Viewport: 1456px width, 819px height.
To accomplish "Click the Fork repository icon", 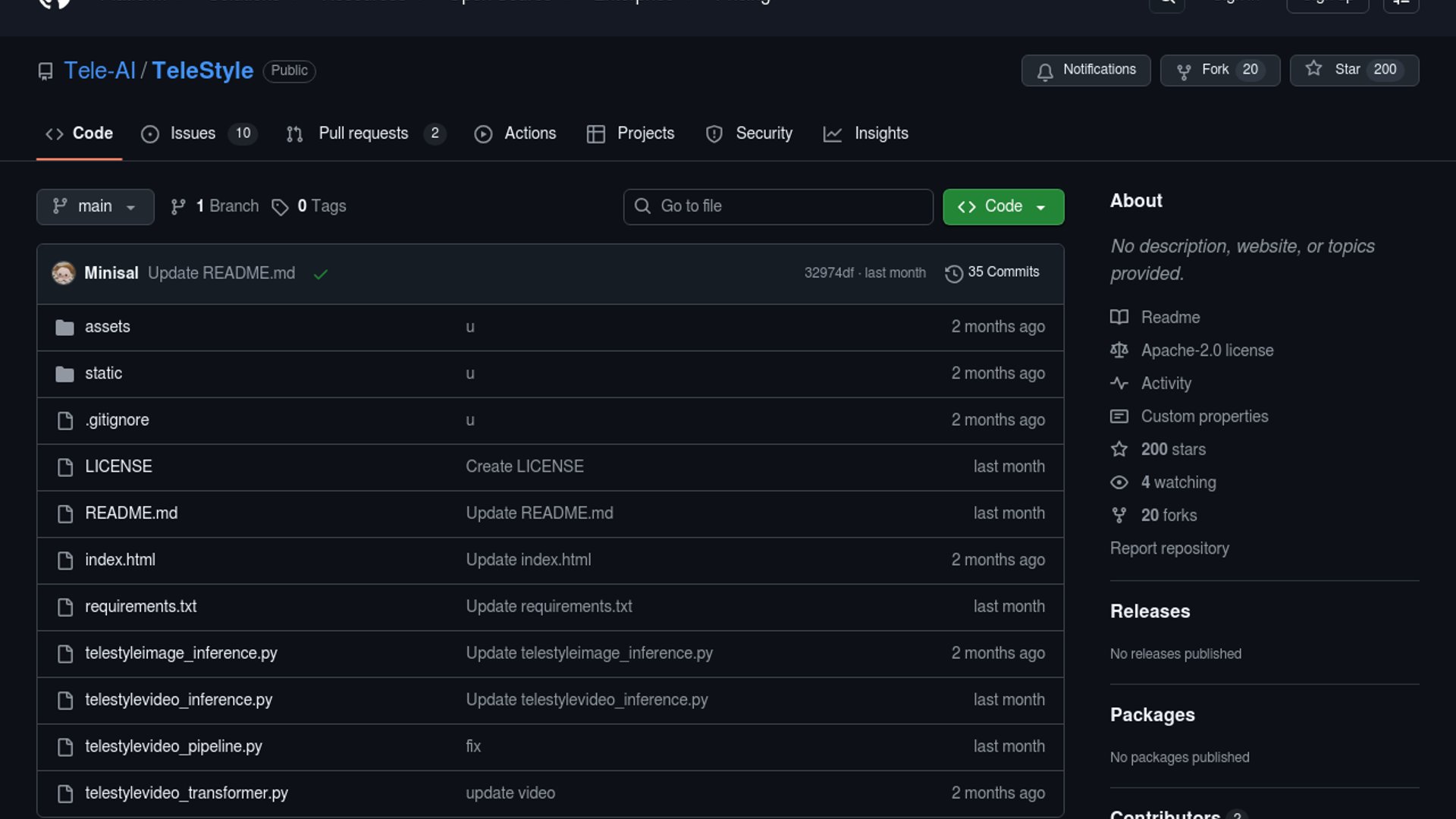I will pyautogui.click(x=1183, y=71).
